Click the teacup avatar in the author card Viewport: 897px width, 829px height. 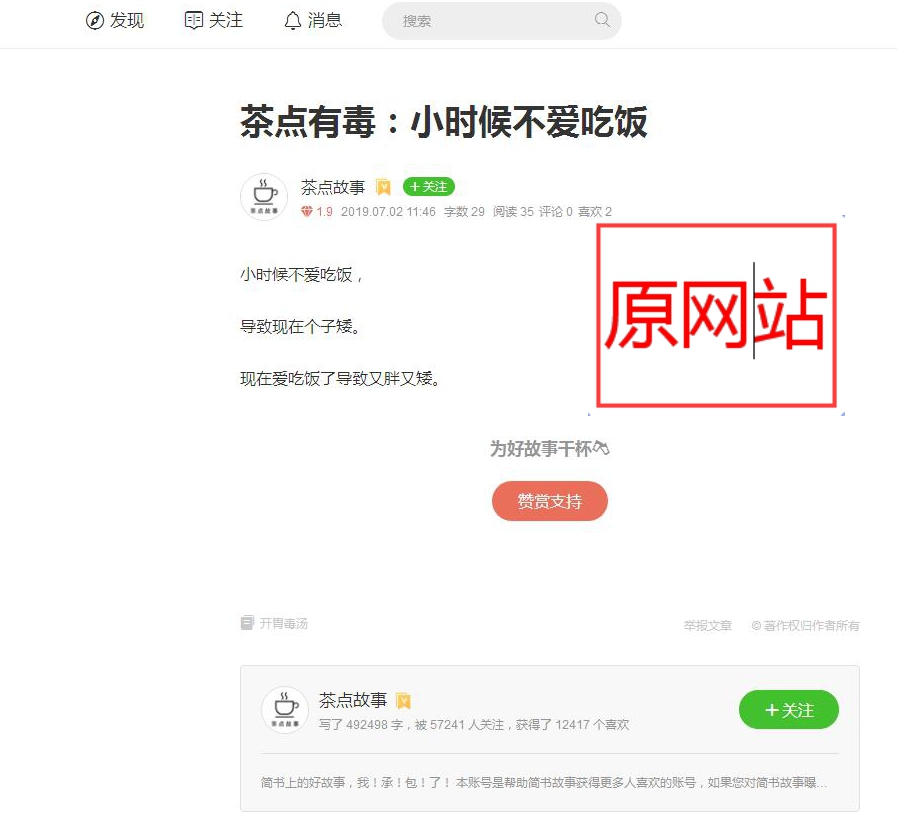pyautogui.click(x=285, y=709)
